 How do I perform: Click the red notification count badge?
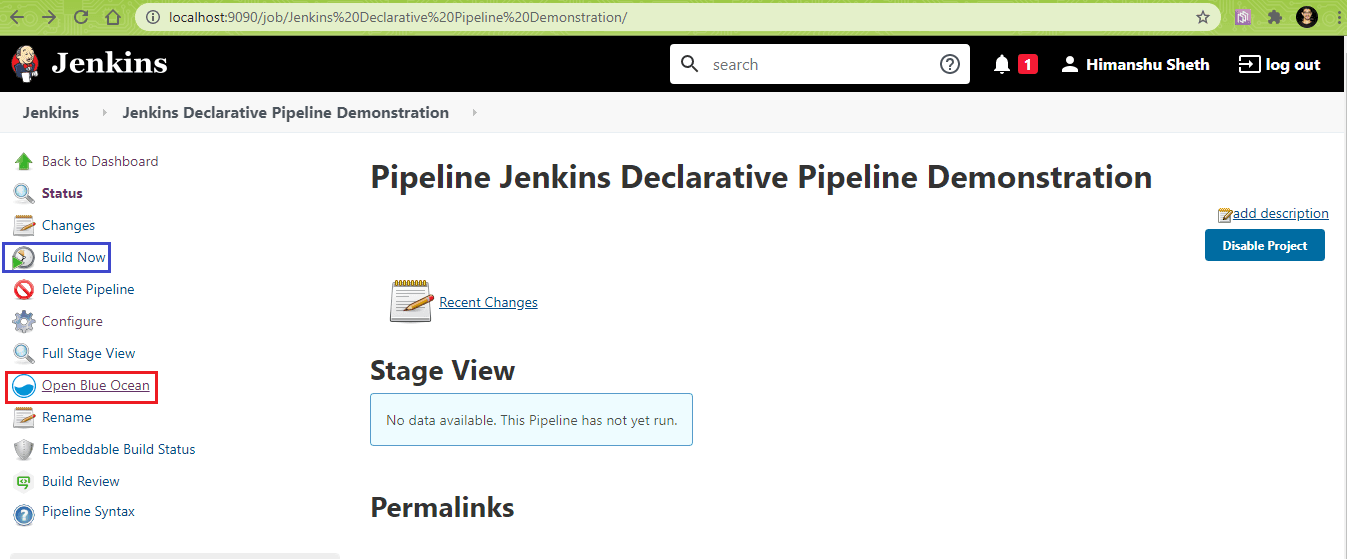pos(1028,64)
